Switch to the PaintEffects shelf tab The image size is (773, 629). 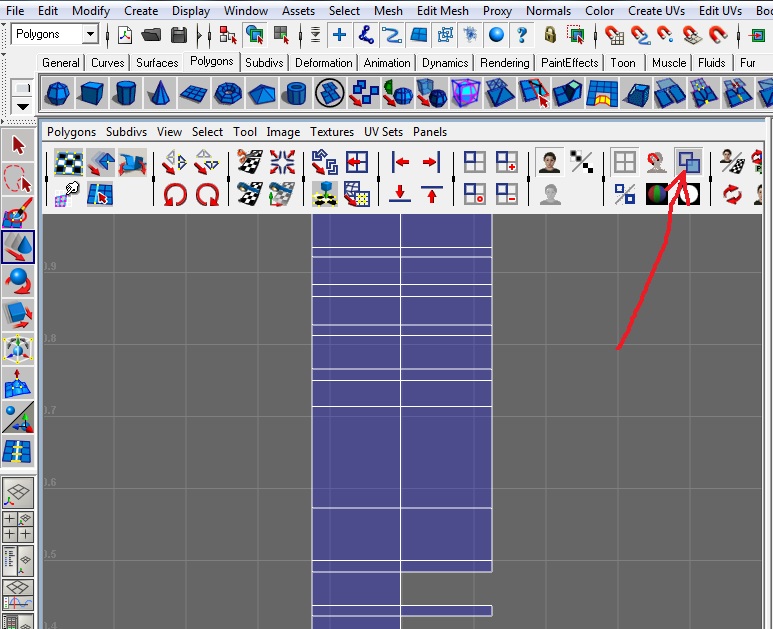click(569, 63)
